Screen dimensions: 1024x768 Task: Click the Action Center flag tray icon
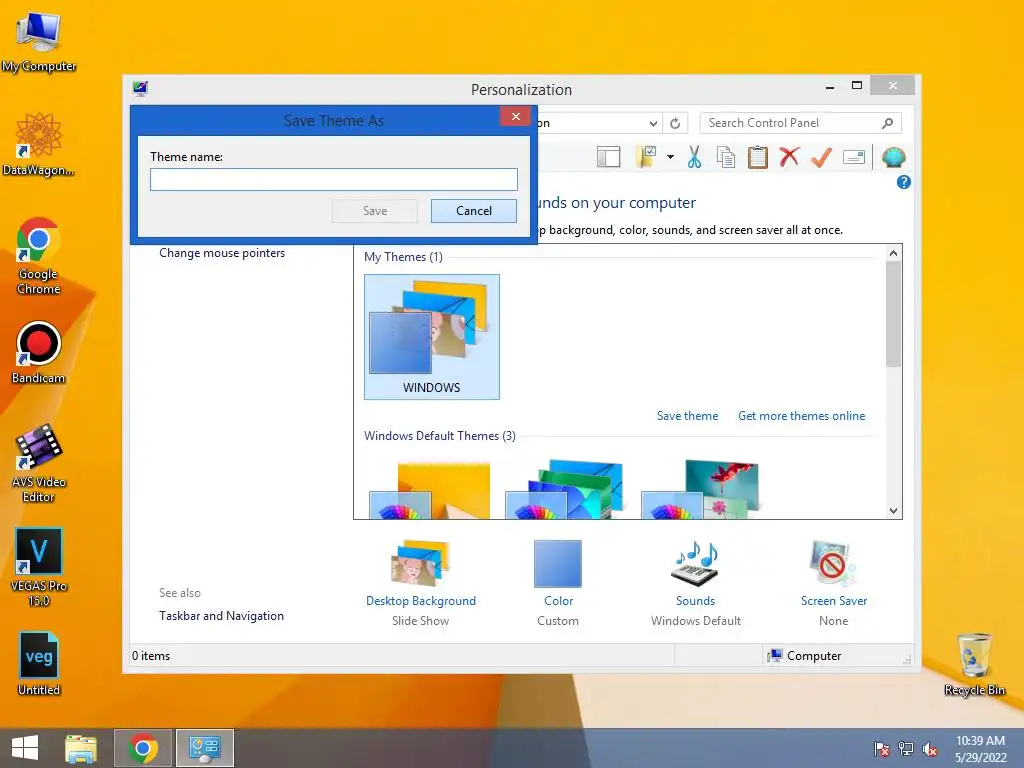point(882,749)
